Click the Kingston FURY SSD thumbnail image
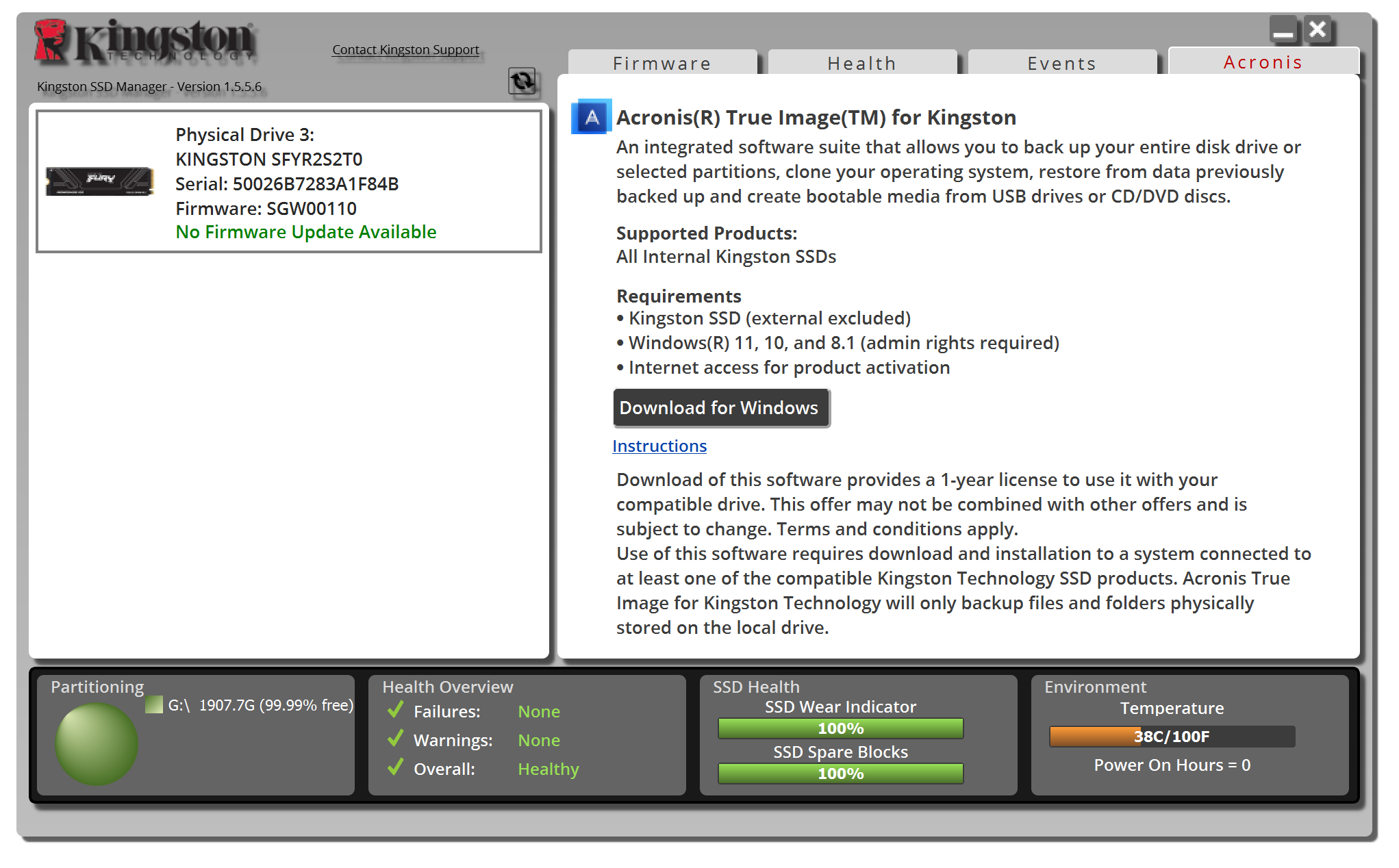The image size is (1399, 868). pos(100,181)
